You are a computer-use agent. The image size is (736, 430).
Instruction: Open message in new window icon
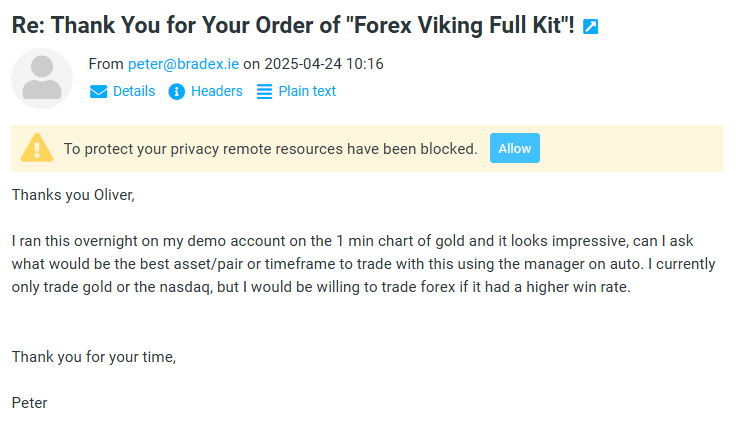(x=591, y=27)
